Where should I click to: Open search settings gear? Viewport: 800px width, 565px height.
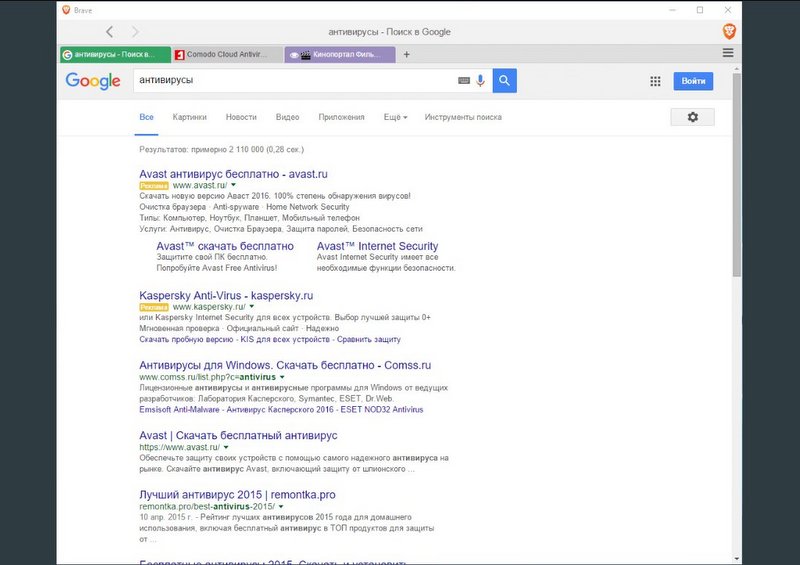(x=692, y=117)
